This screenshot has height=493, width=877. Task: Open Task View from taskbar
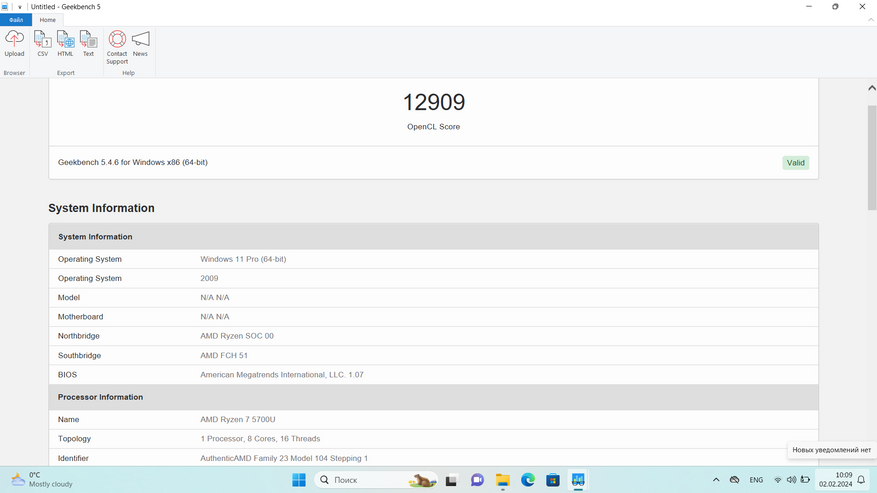[x=451, y=480]
